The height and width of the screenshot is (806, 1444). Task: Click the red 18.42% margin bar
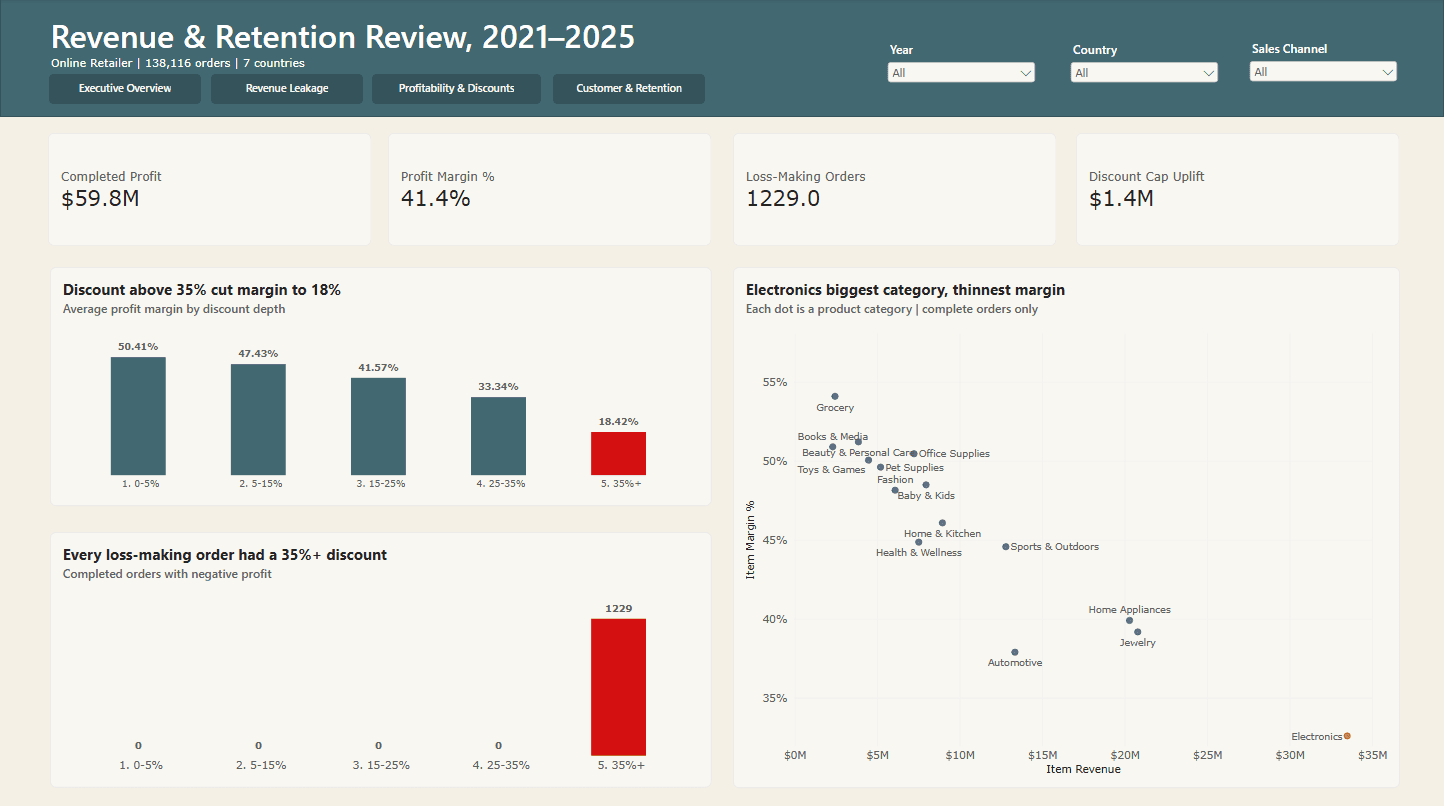tap(618, 454)
